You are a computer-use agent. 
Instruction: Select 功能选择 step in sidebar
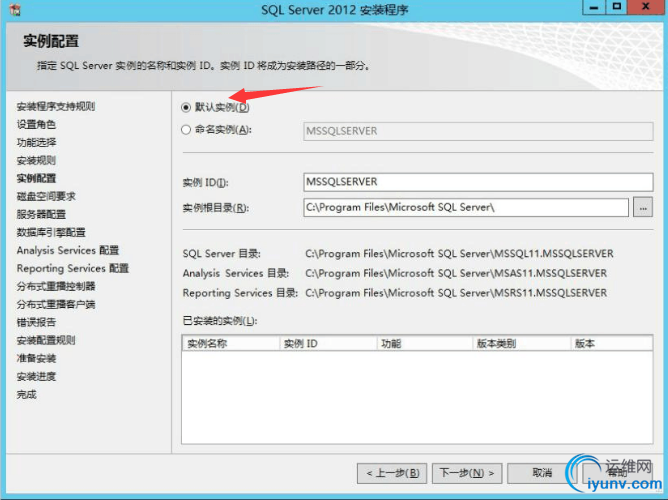(36, 142)
